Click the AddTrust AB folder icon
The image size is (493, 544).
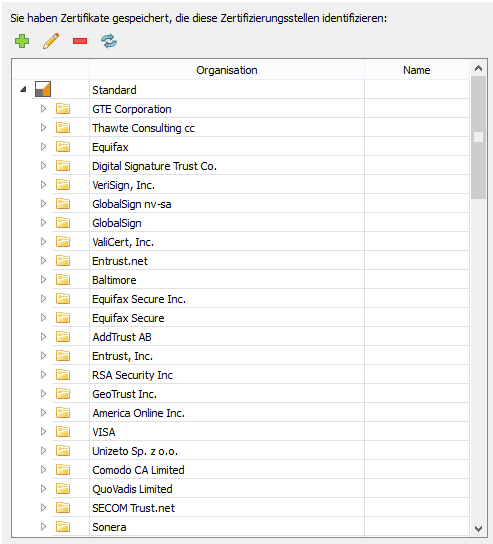(x=63, y=337)
